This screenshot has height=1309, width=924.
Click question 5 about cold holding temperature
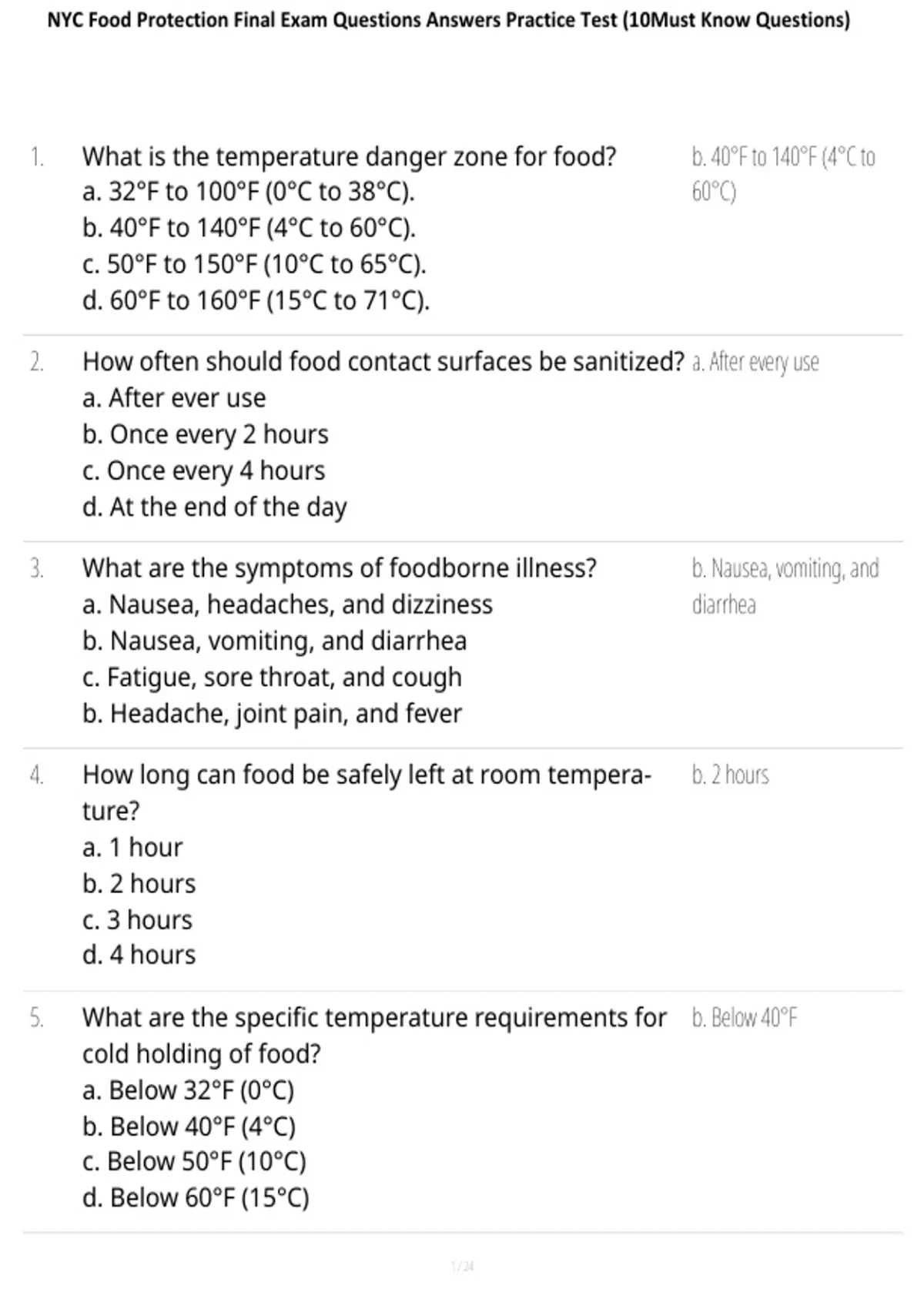click(x=374, y=1036)
